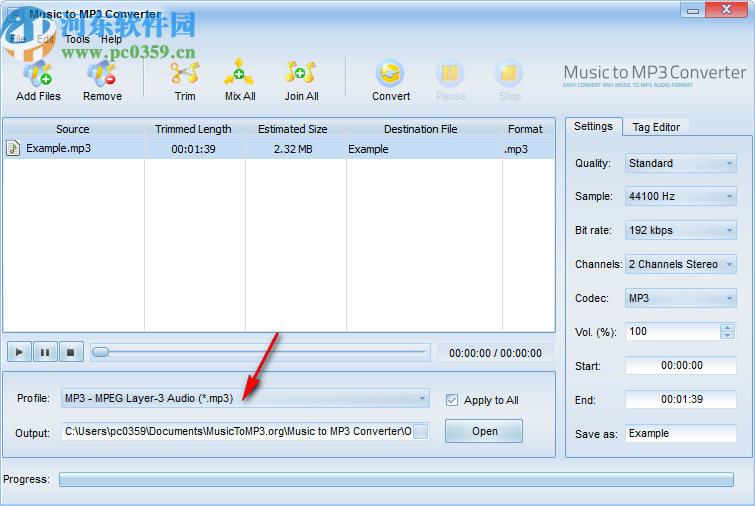
Task: Click the Format column header
Action: [x=528, y=129]
